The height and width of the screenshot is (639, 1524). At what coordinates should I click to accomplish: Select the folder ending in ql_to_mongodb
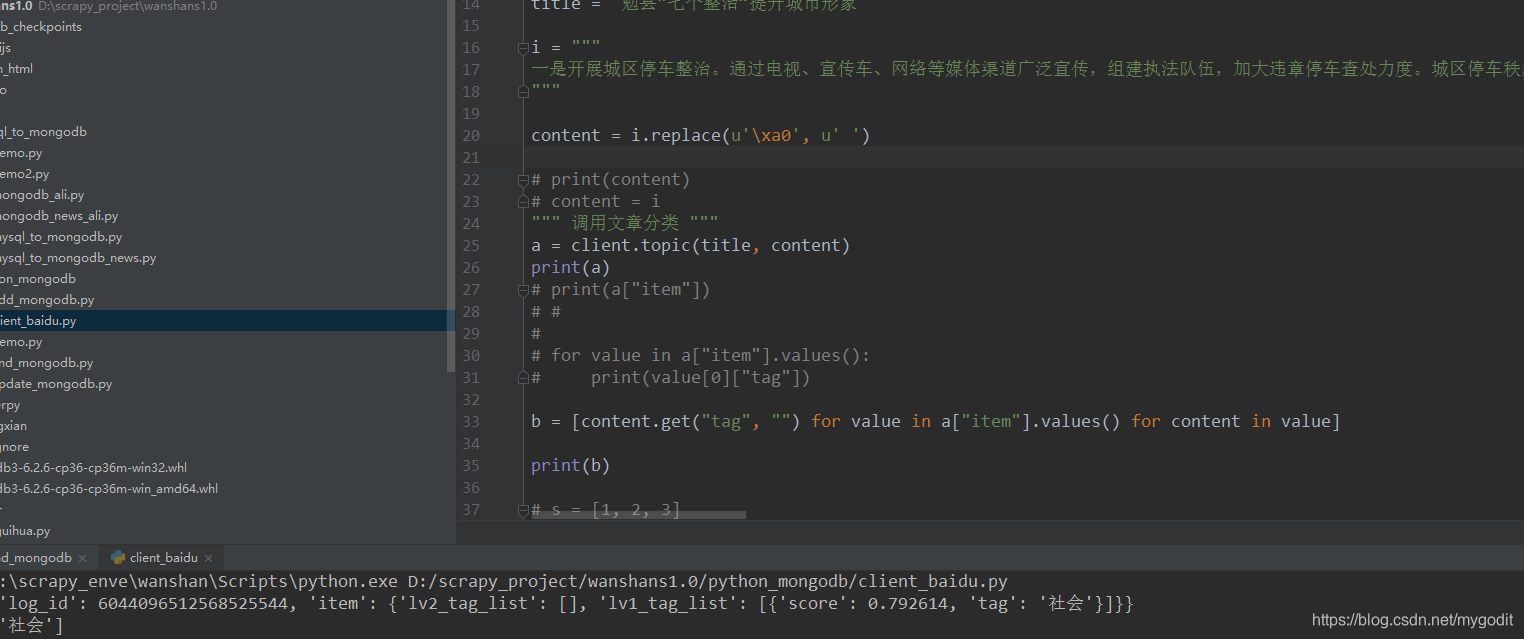coord(43,132)
